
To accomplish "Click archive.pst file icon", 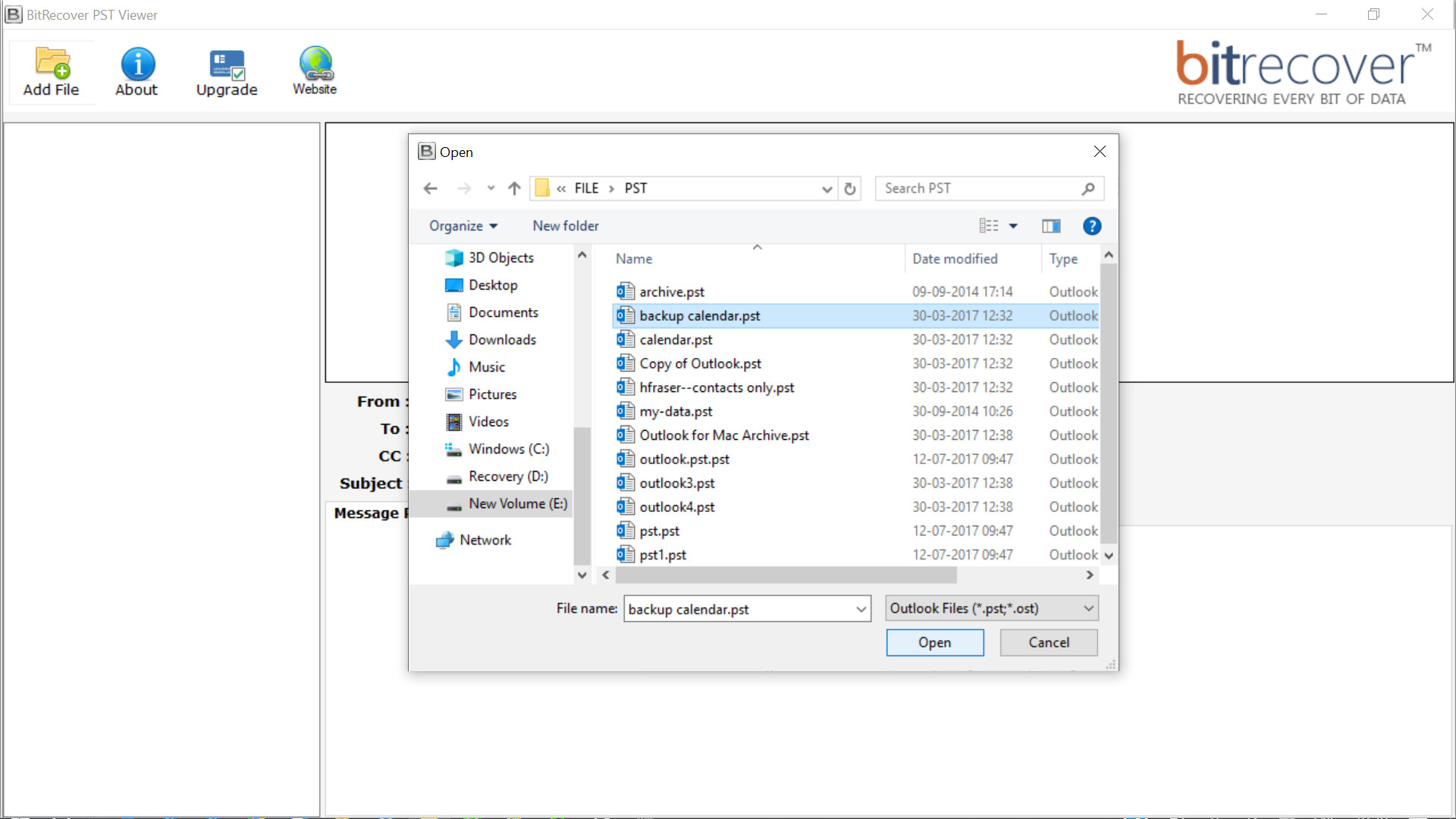I will (x=626, y=291).
